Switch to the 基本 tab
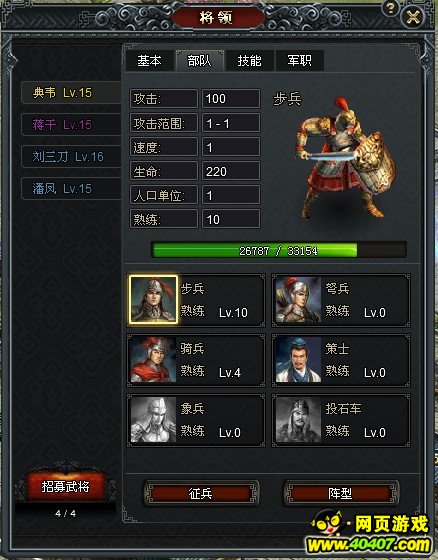Screen dimensions: 438x560 149,61
